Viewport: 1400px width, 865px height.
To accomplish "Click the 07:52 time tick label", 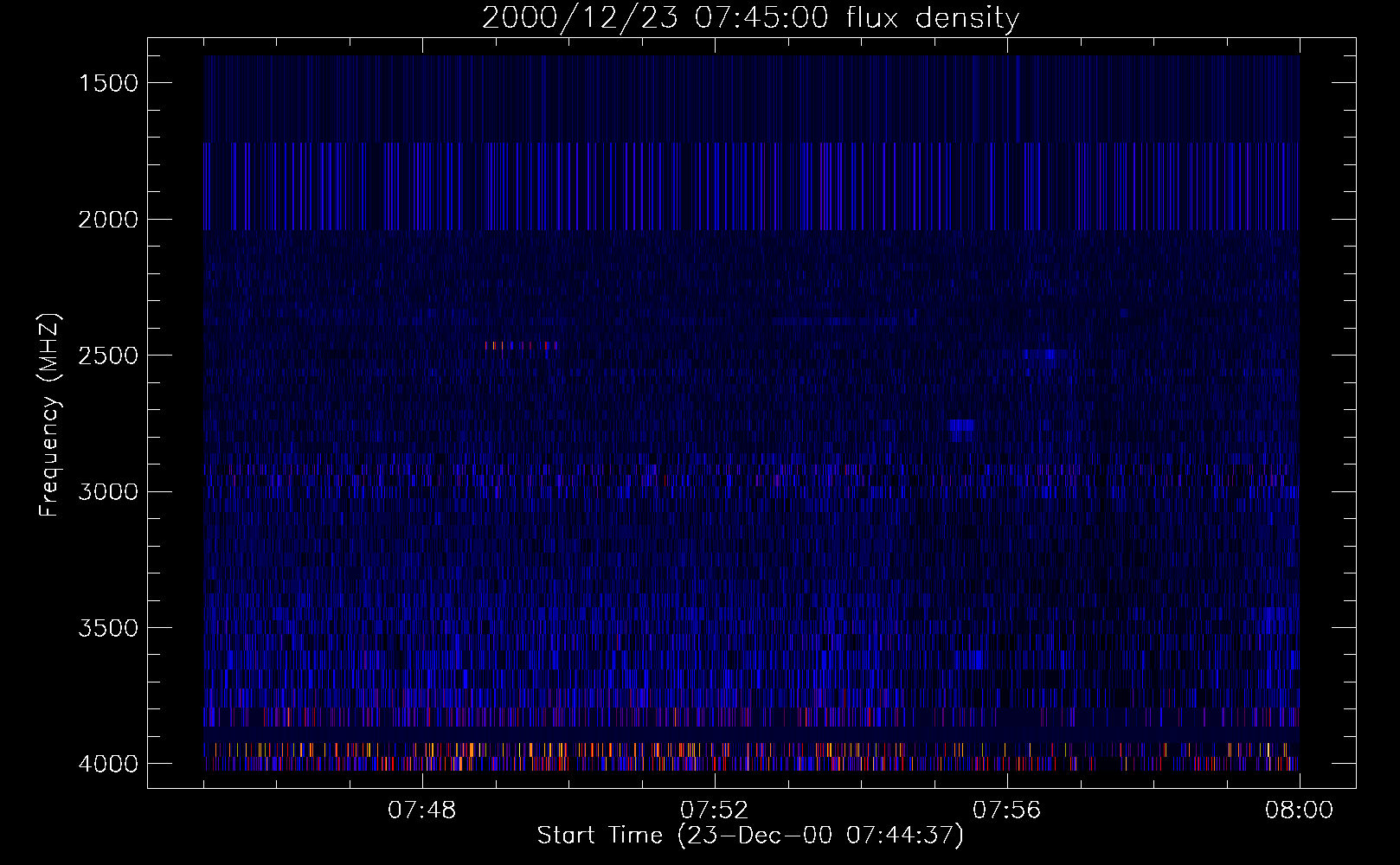I will (x=714, y=811).
